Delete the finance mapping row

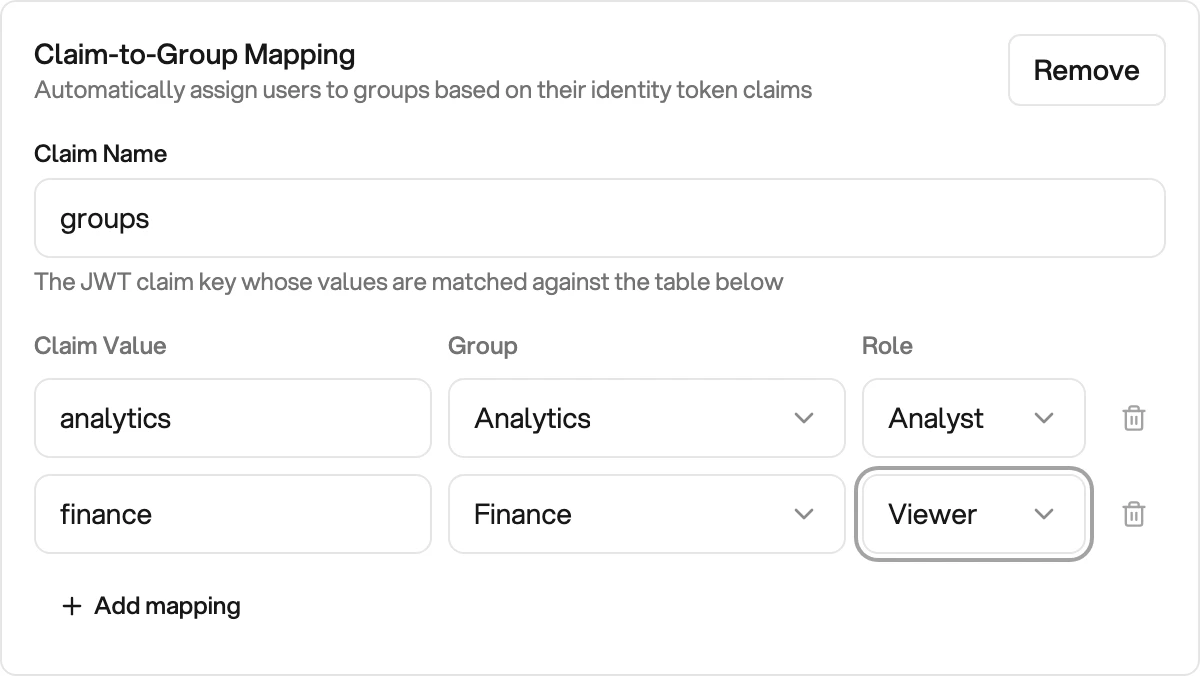pyautogui.click(x=1133, y=514)
